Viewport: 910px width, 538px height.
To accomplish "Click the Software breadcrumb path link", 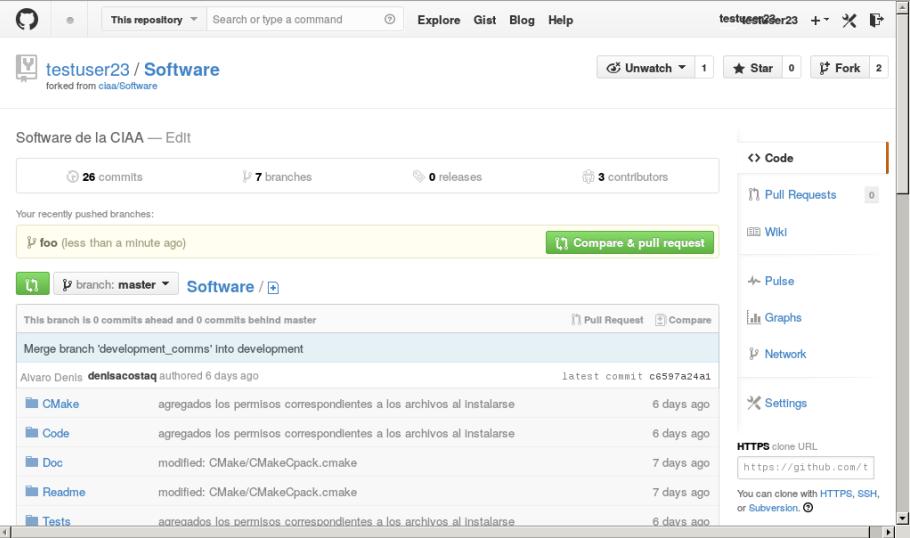I will click(221, 286).
